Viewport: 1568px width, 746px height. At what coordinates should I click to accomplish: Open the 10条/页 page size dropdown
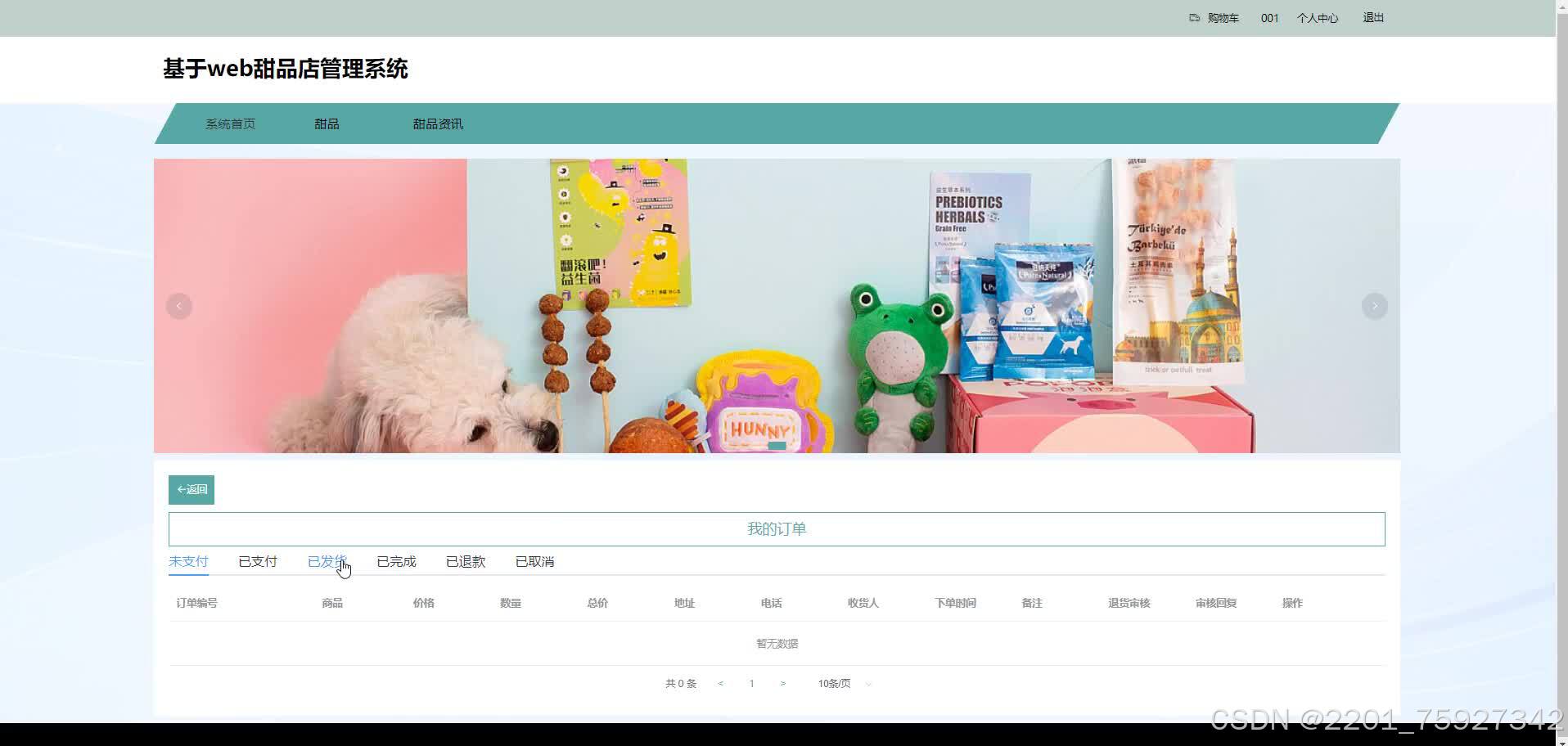point(845,684)
